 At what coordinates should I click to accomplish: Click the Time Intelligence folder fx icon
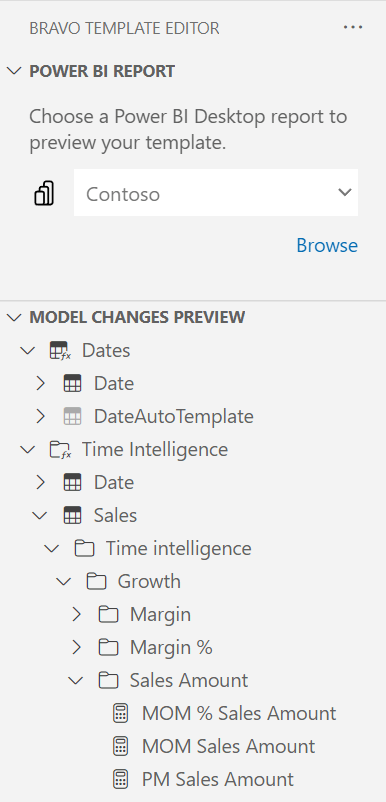click(x=60, y=450)
